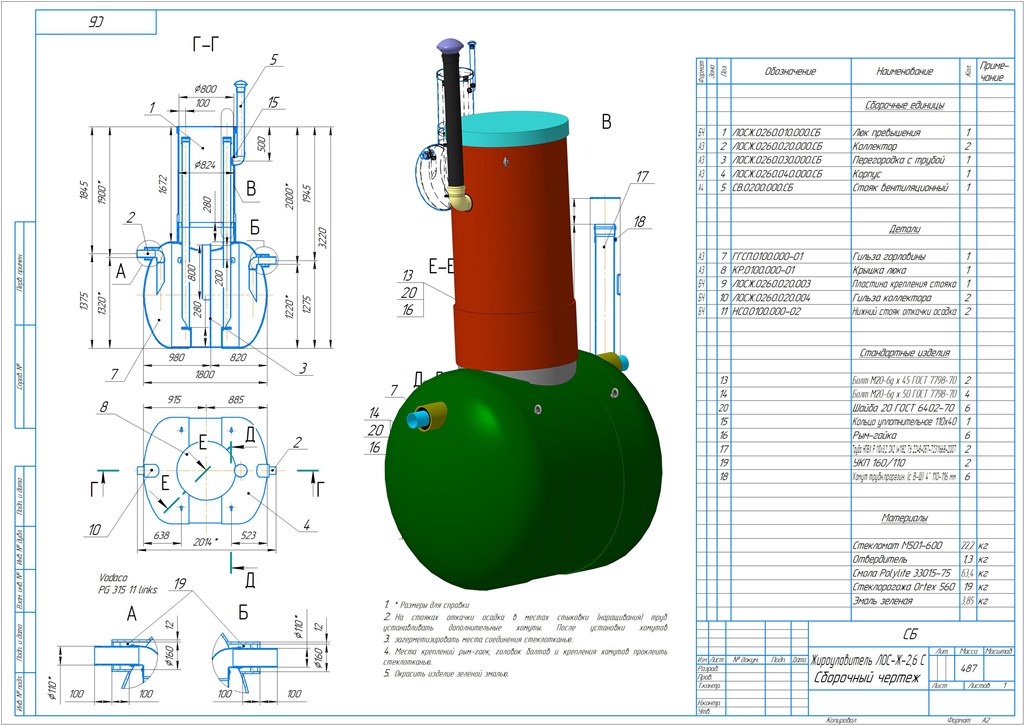1024x725 pixels.
Task: Click designation 'ЛОСЖ.0260.040.000.СБ'
Action: pyautogui.click(x=777, y=174)
